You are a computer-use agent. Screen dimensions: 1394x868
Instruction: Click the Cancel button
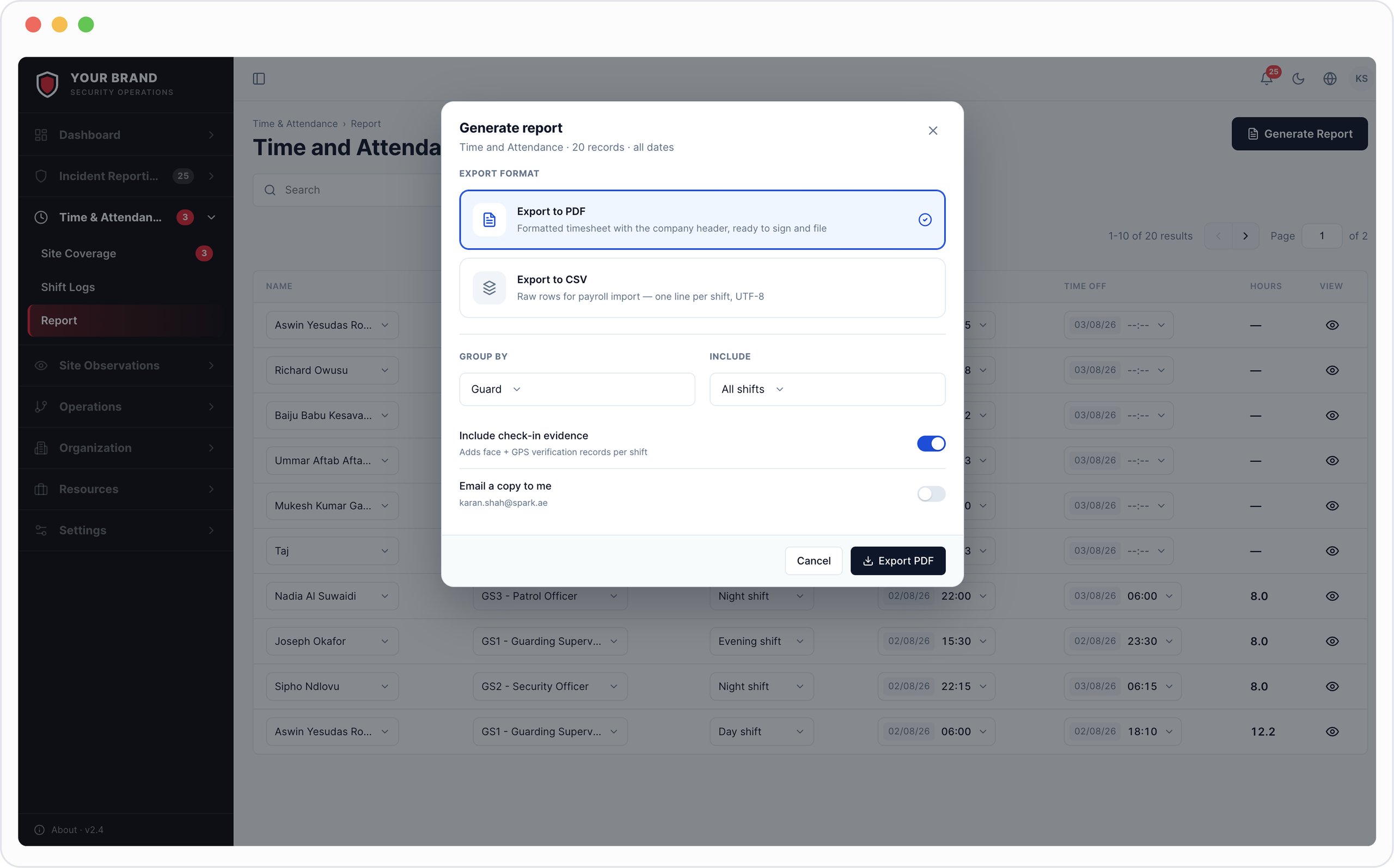click(813, 560)
